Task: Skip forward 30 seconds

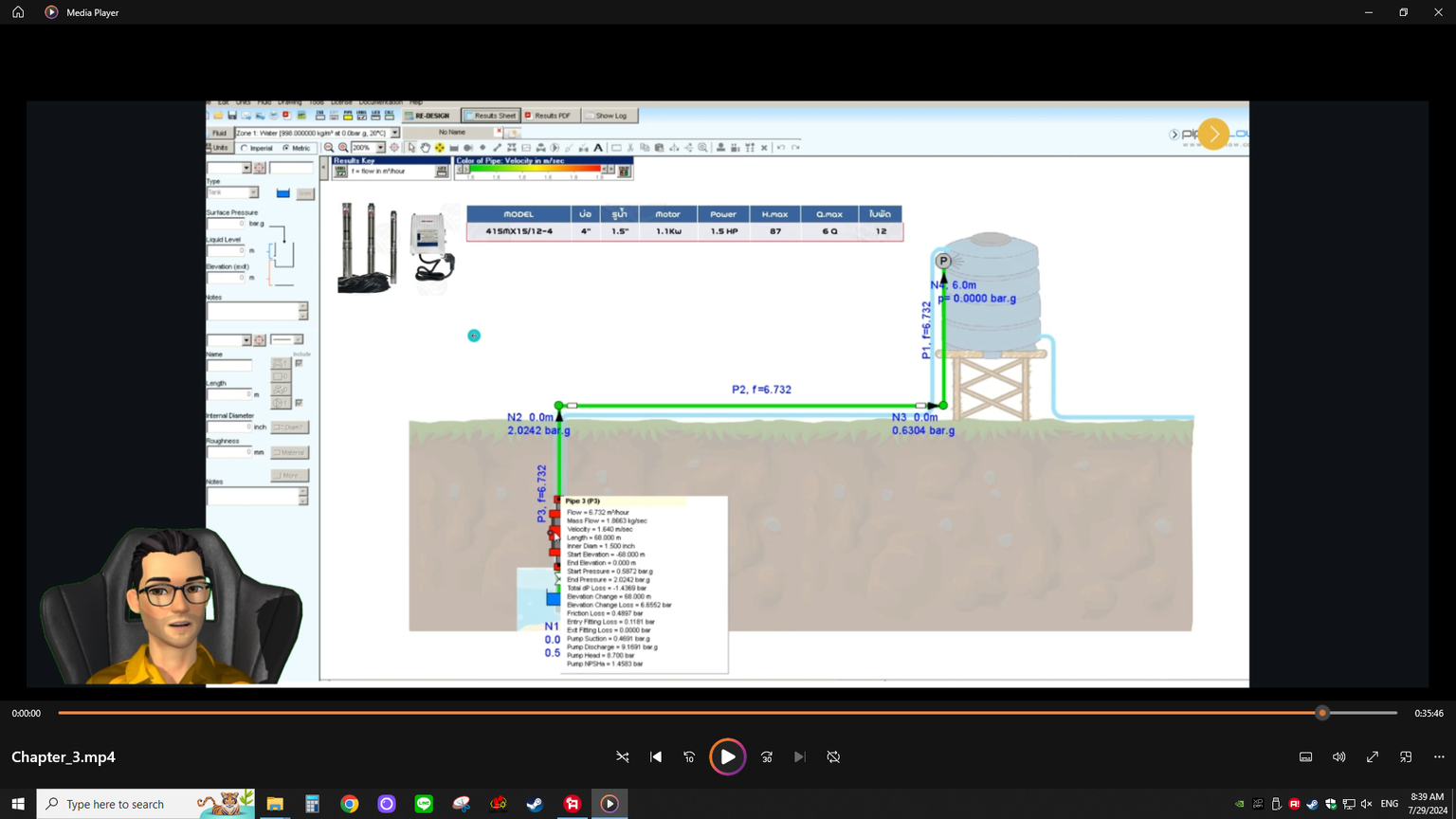Action: (767, 757)
